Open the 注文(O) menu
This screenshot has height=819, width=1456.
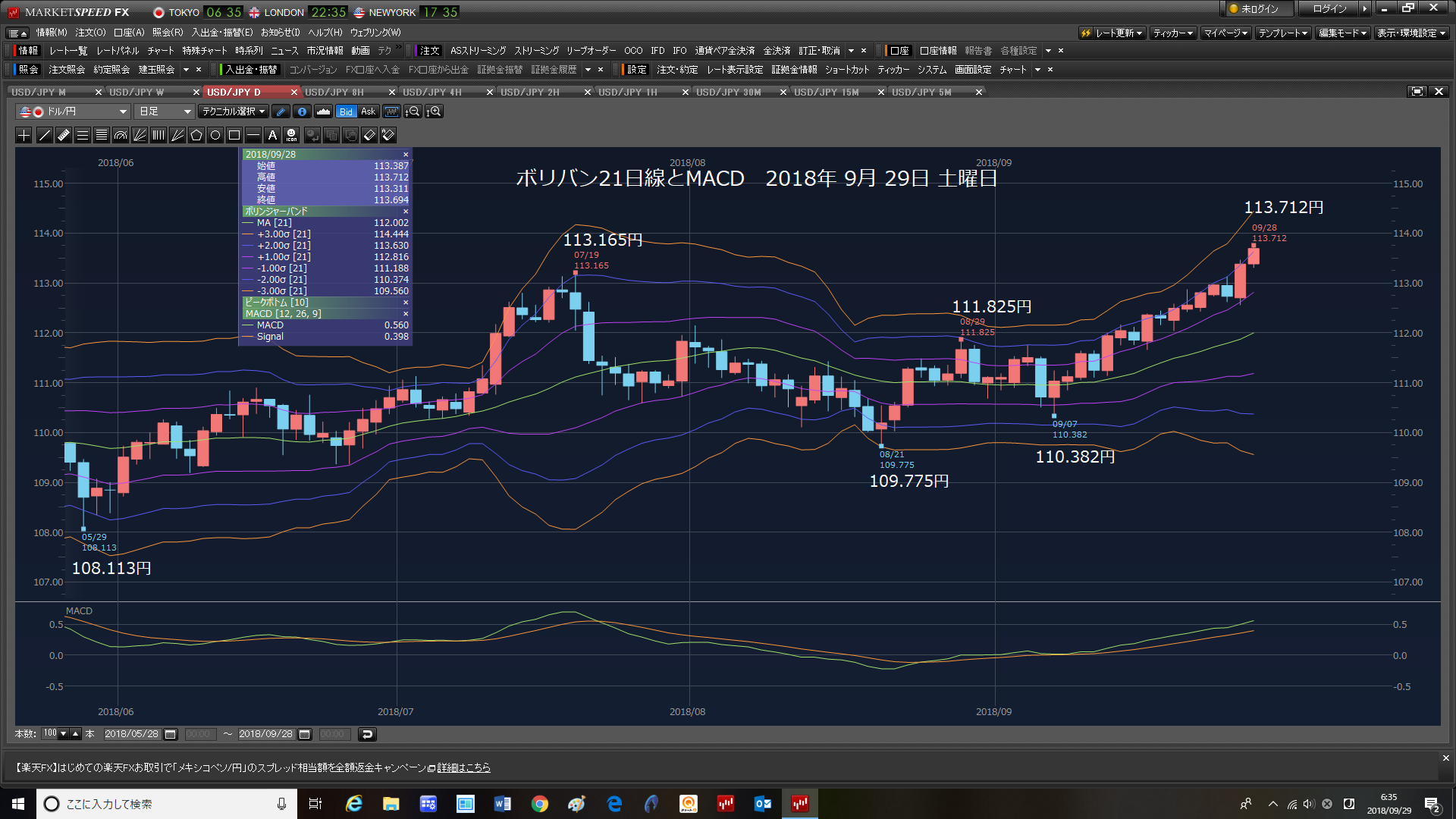(90, 33)
